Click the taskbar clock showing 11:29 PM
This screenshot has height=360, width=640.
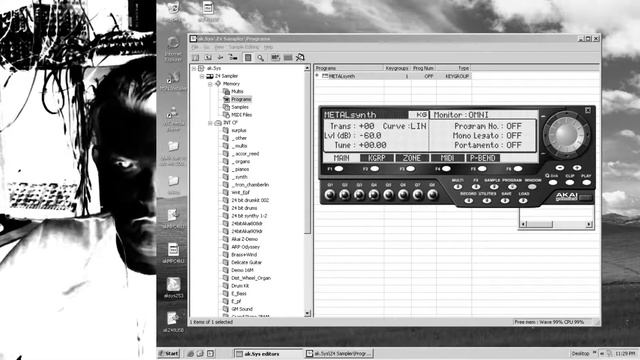pyautogui.click(x=624, y=353)
